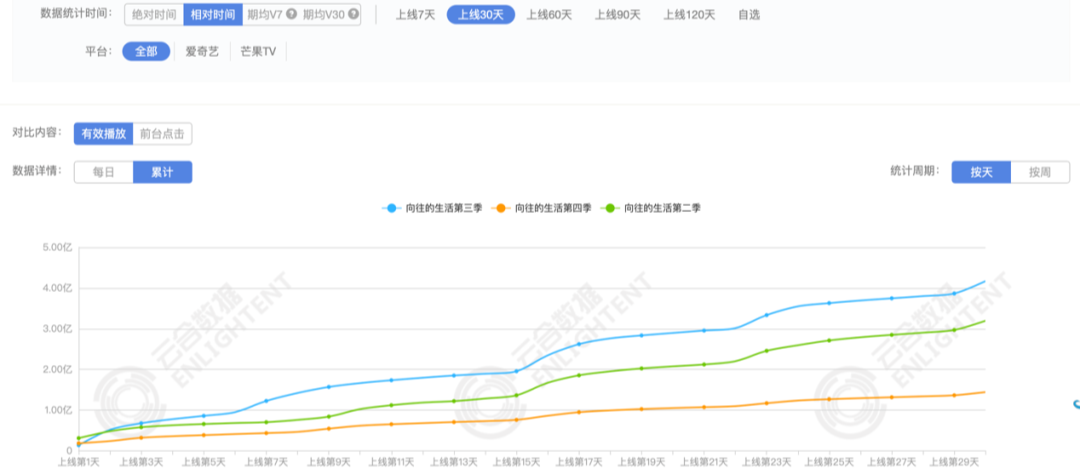The height and width of the screenshot is (471, 1080).
Task: Click y-axis label 1.00亿
Action: [x=57, y=410]
